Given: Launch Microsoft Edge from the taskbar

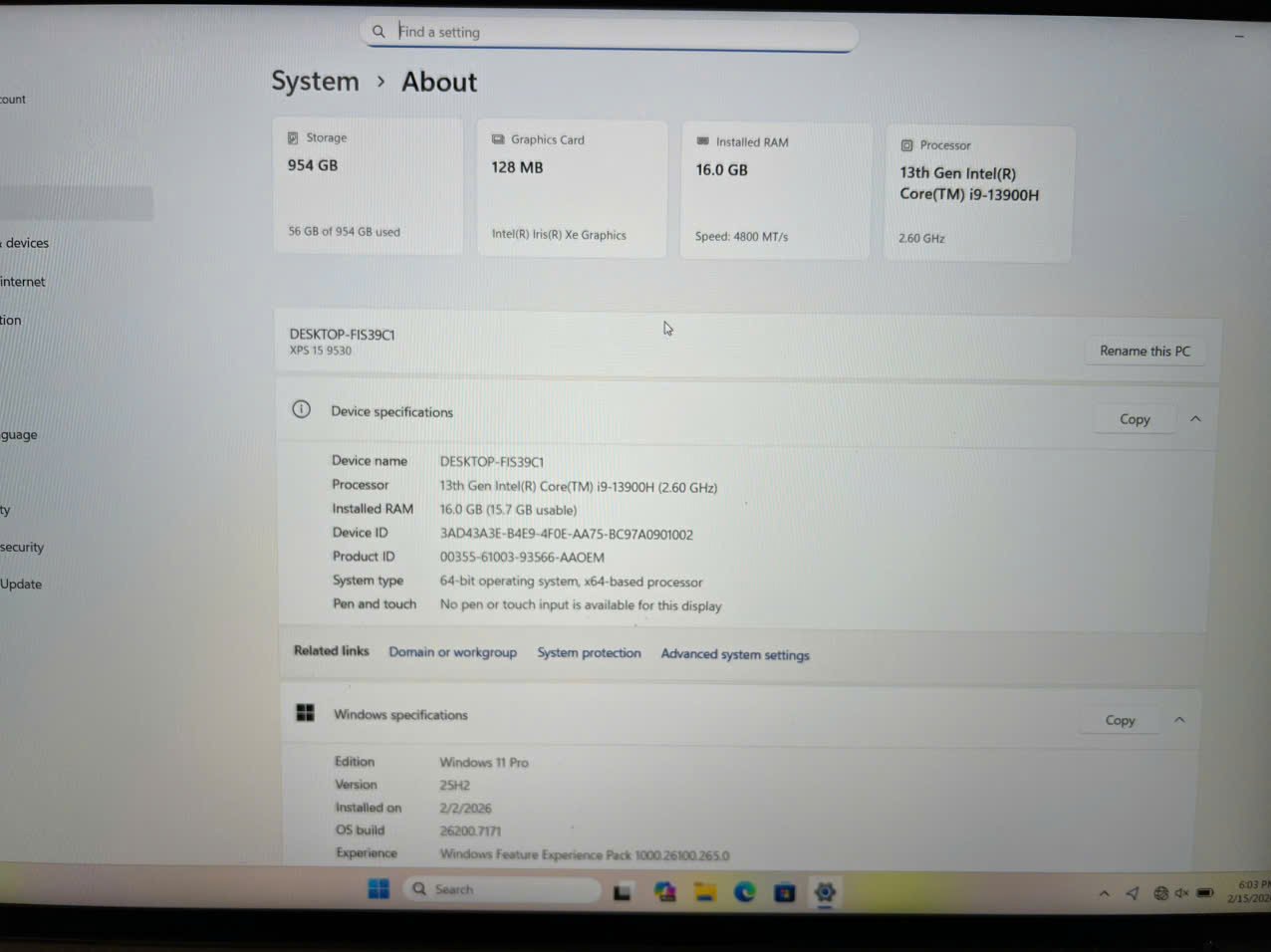Looking at the screenshot, I should pyautogui.click(x=745, y=892).
